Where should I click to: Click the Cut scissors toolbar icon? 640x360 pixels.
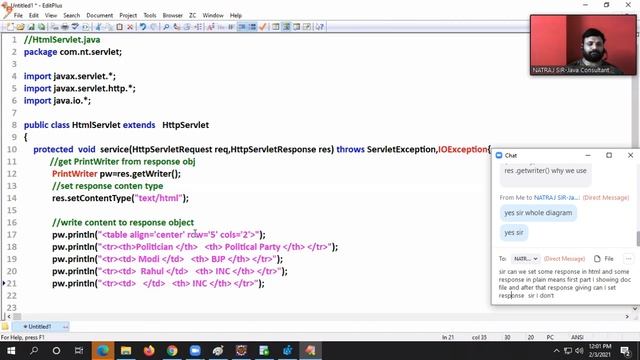[98, 27]
